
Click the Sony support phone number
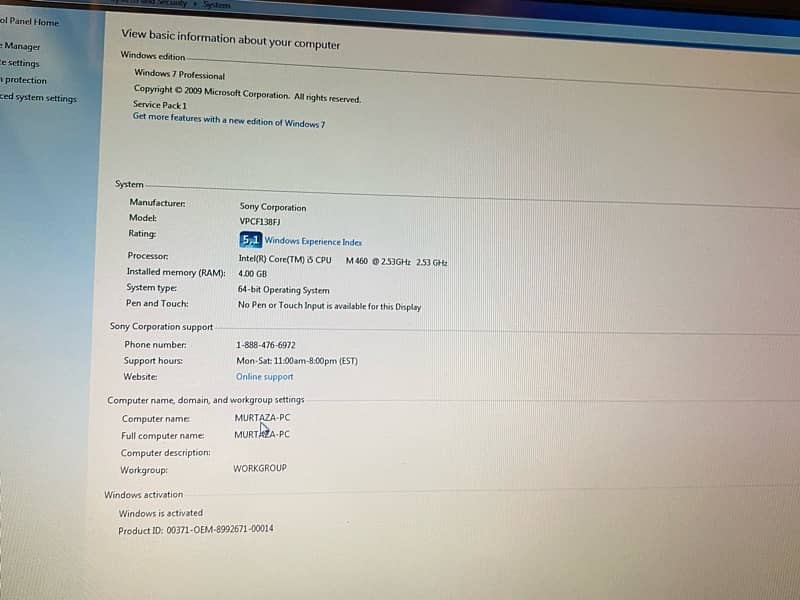coord(265,345)
